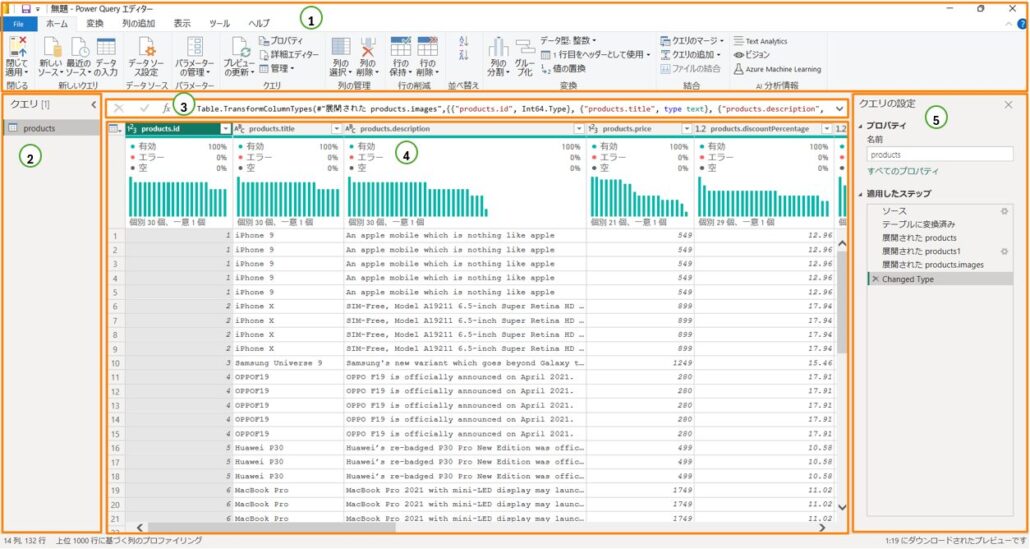1030x549 pixels.
Task: Collapse the 適用したステップ section
Action: coord(861,192)
